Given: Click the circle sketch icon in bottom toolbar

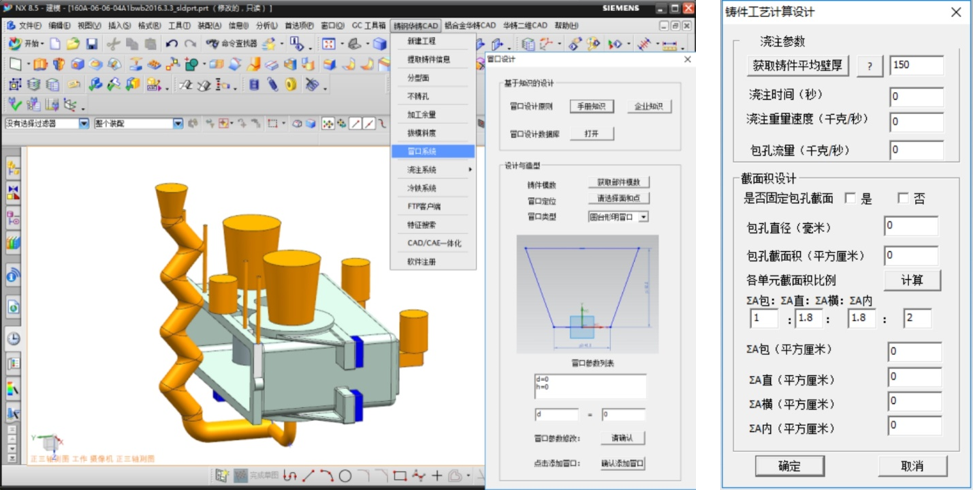Looking at the screenshot, I should [x=345, y=476].
